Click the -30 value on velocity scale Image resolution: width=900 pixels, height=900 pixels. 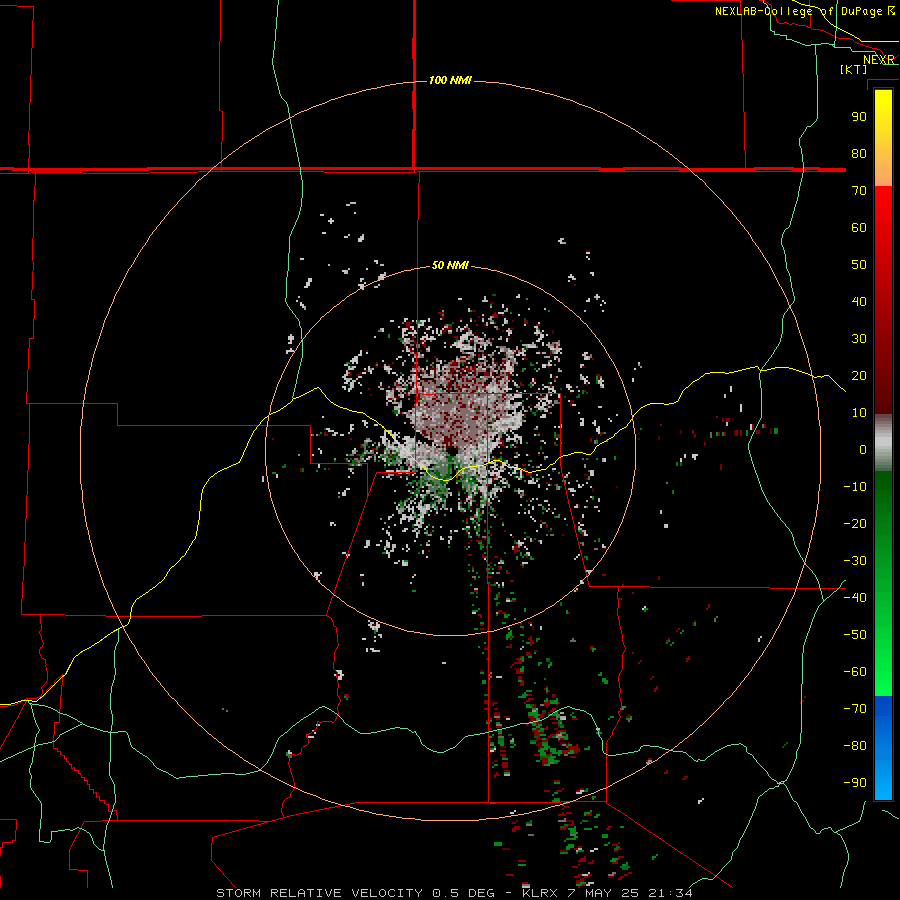[855, 561]
